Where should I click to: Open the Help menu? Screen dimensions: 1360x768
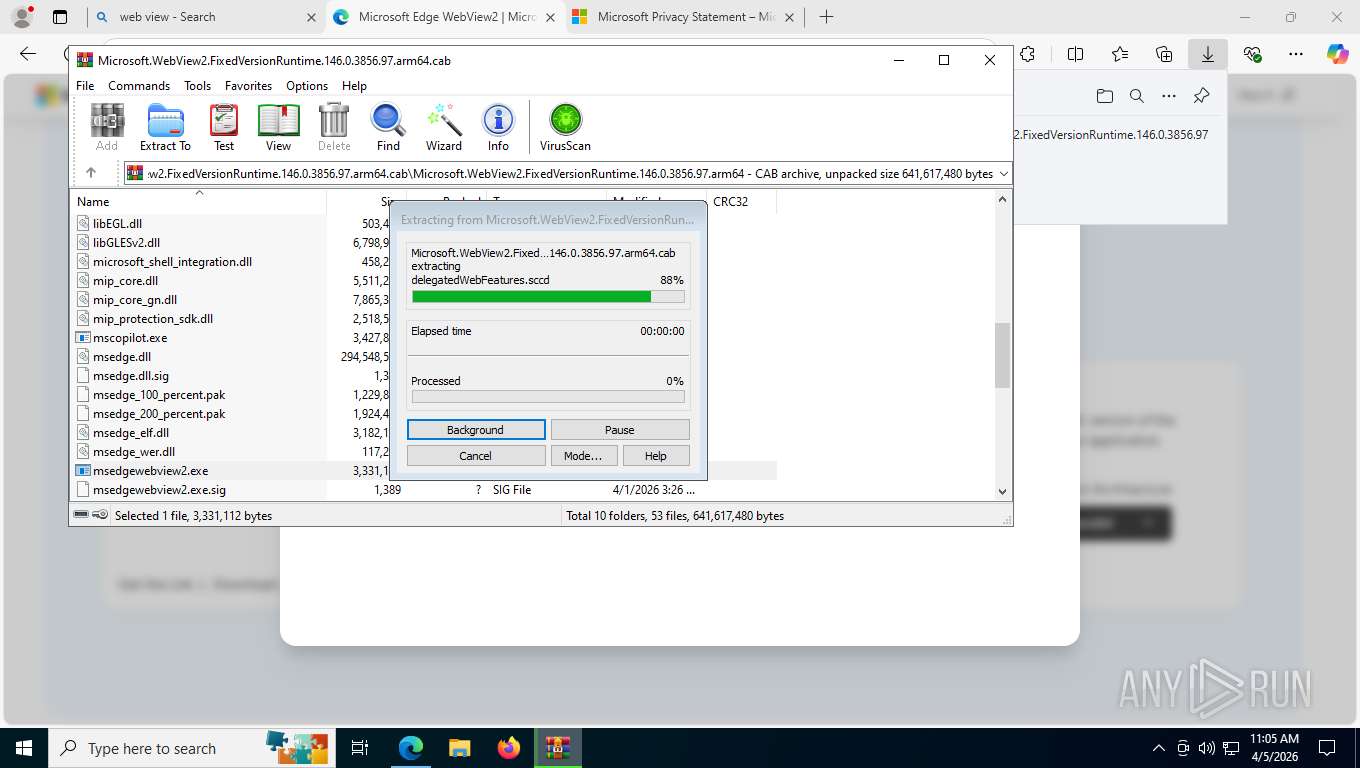click(x=354, y=86)
